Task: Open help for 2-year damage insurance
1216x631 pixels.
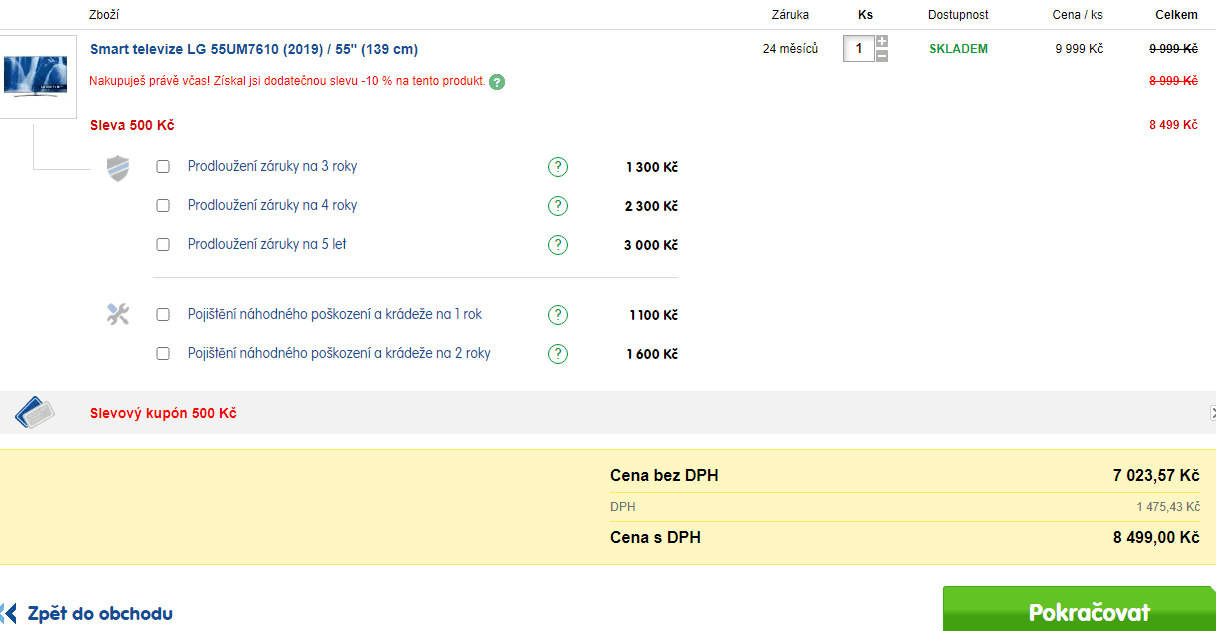Action: pos(558,354)
